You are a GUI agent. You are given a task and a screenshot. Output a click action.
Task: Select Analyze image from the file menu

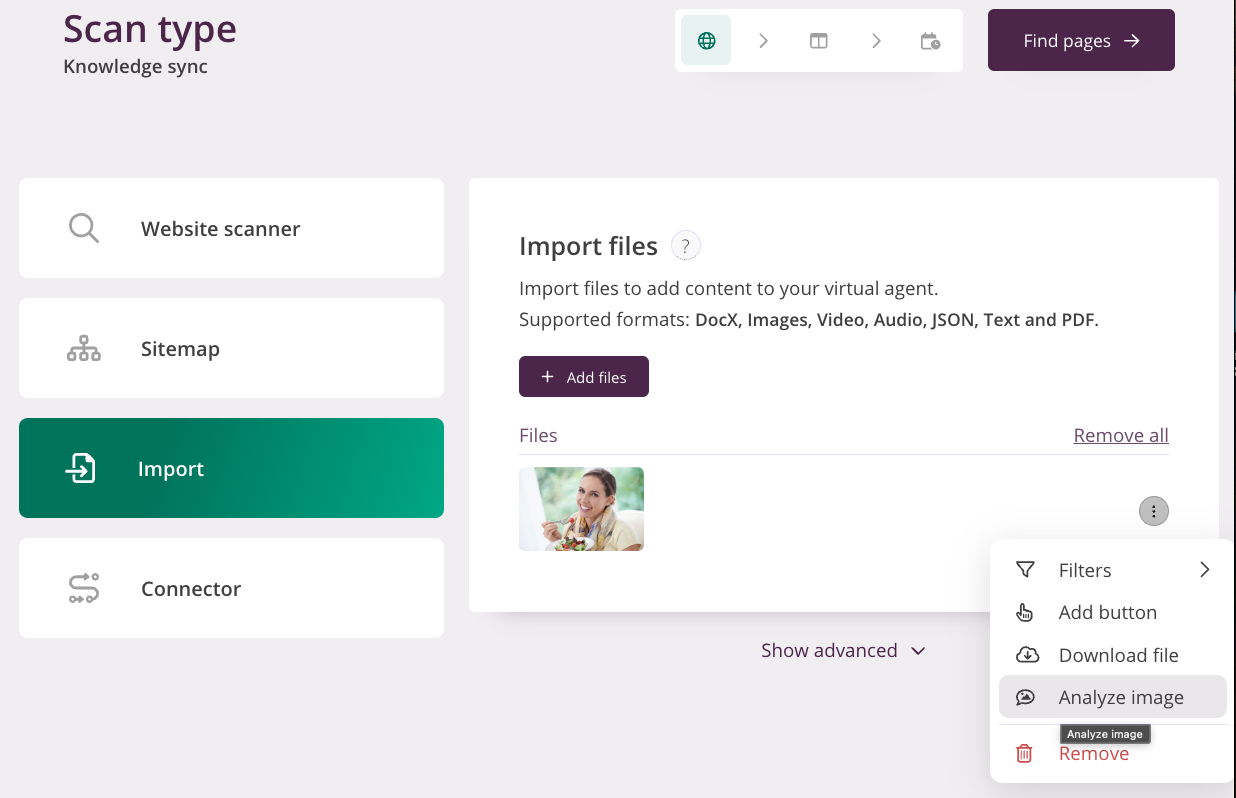point(1113,697)
